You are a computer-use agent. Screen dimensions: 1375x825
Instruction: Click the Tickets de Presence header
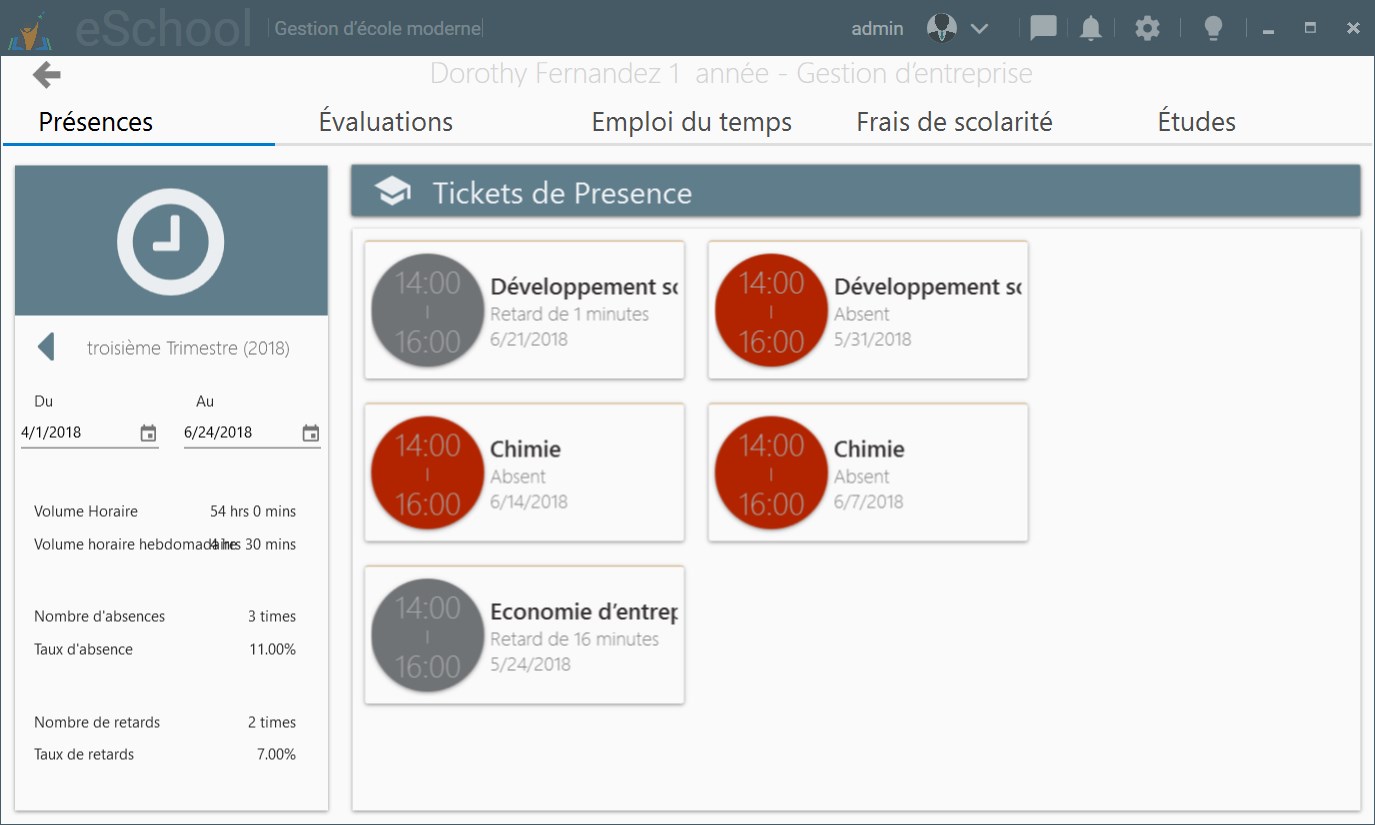[856, 191]
